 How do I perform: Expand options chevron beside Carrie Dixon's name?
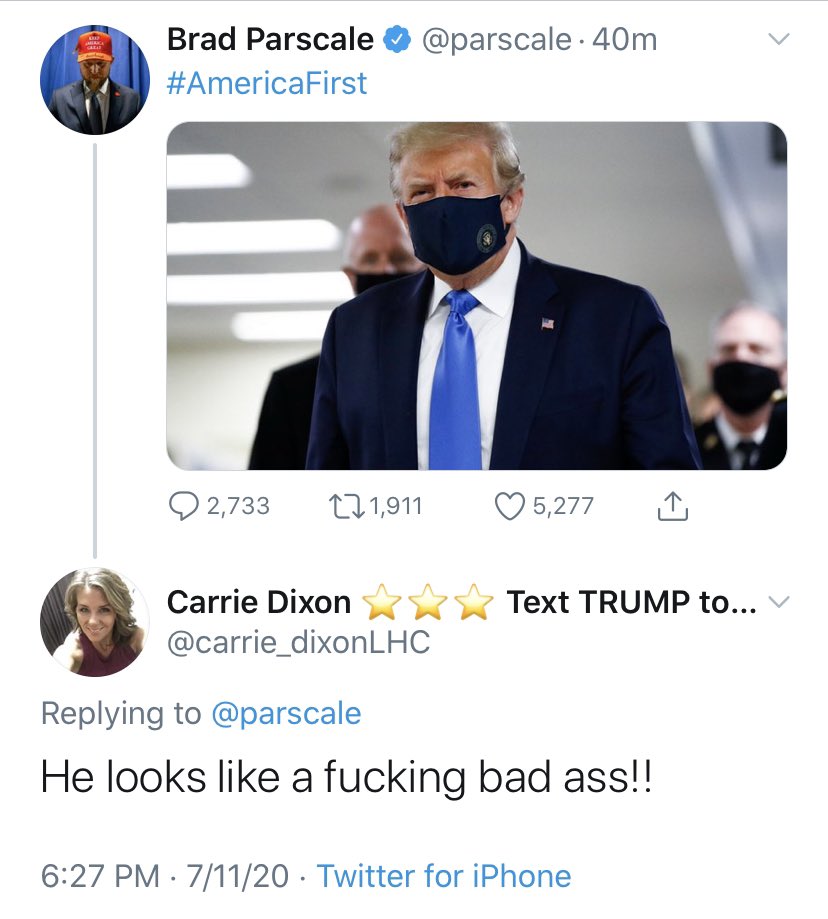click(779, 603)
